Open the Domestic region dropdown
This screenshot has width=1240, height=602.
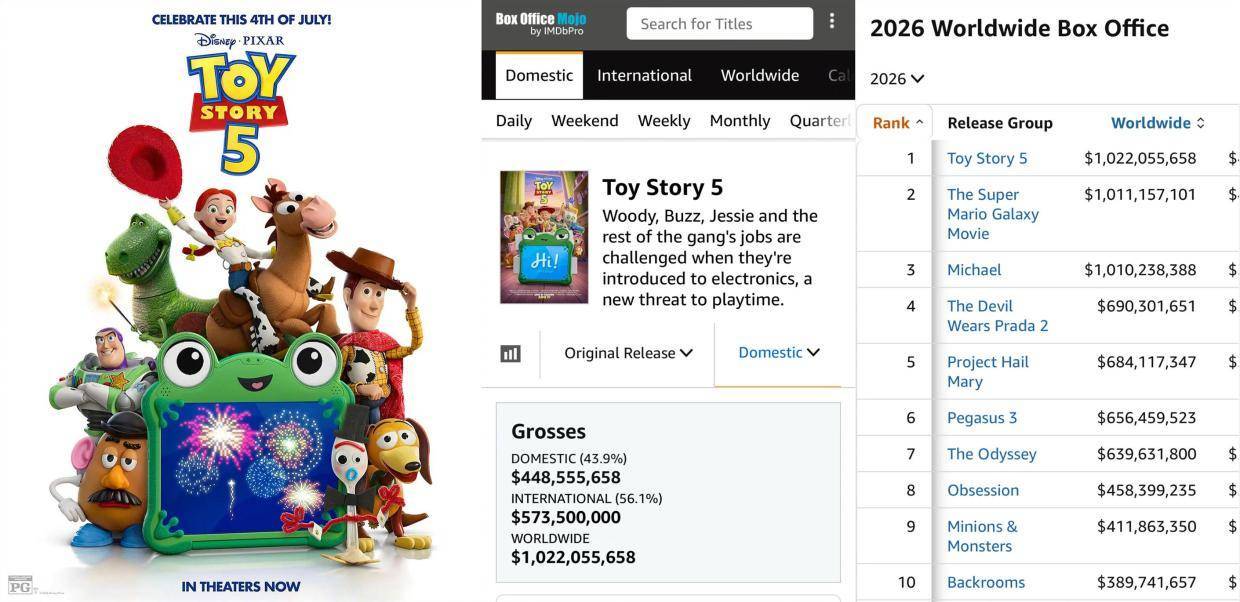[779, 352]
